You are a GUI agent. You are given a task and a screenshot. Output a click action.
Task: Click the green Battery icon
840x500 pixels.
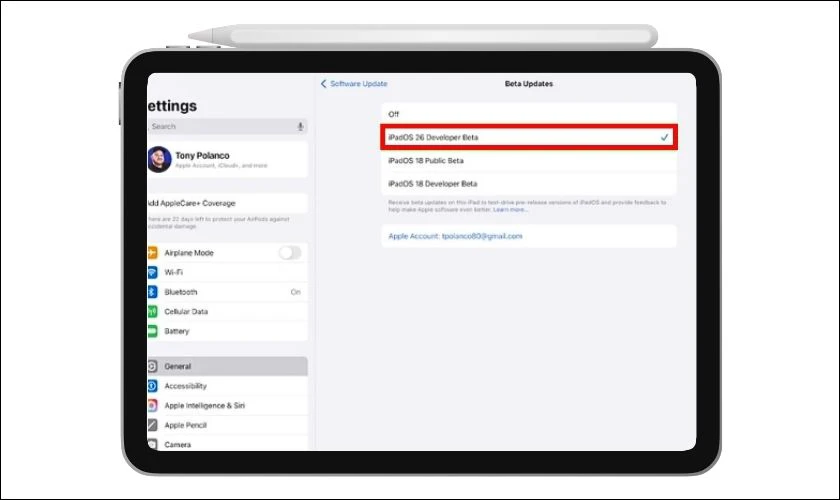[x=152, y=331]
